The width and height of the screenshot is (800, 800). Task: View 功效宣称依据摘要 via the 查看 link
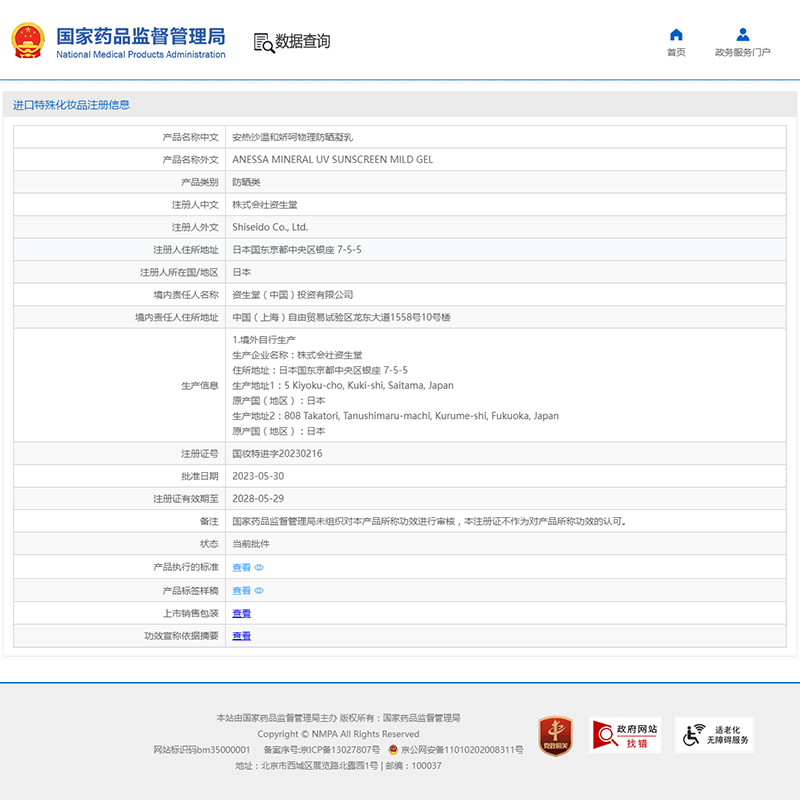point(242,636)
